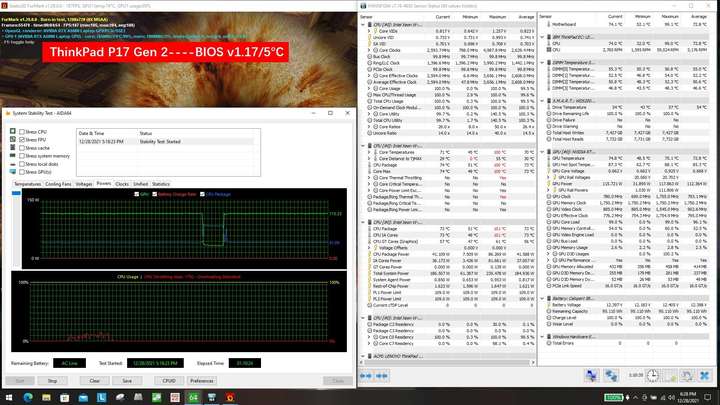The height and width of the screenshot is (405, 720).
Task: Expand the Core Clocks sensor row
Action: point(370,50)
